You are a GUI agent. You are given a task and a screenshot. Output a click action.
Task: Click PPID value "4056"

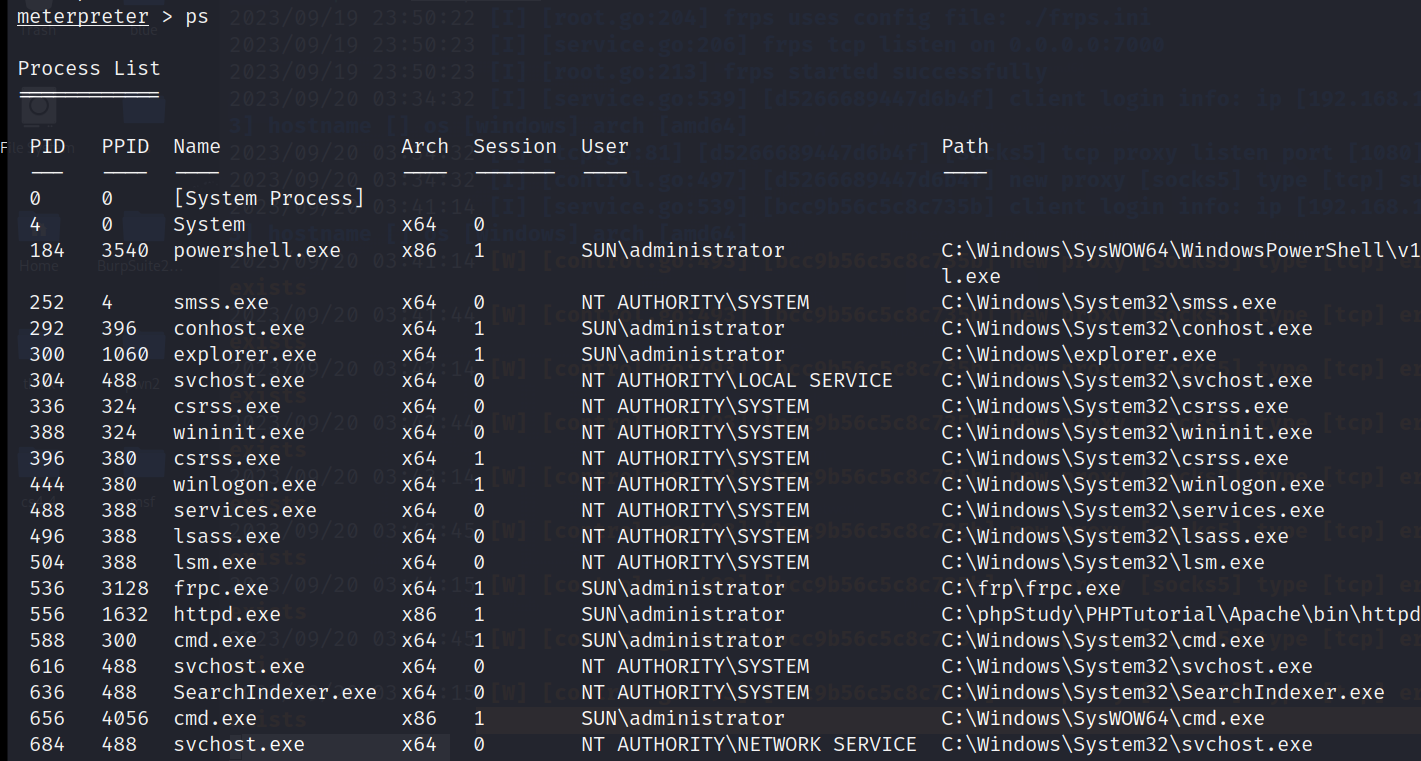[125, 718]
